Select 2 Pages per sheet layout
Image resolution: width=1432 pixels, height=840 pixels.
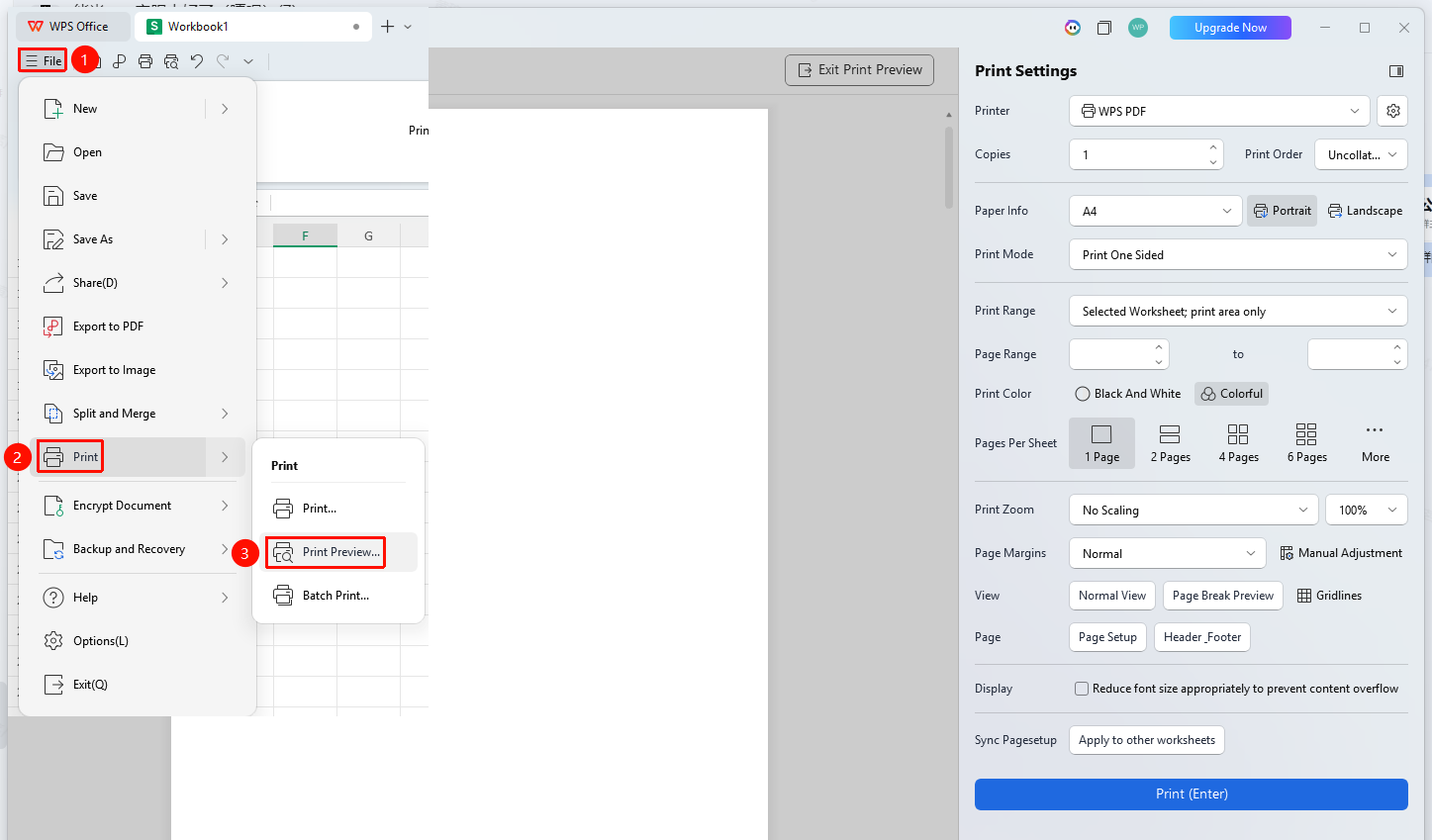(x=1170, y=443)
